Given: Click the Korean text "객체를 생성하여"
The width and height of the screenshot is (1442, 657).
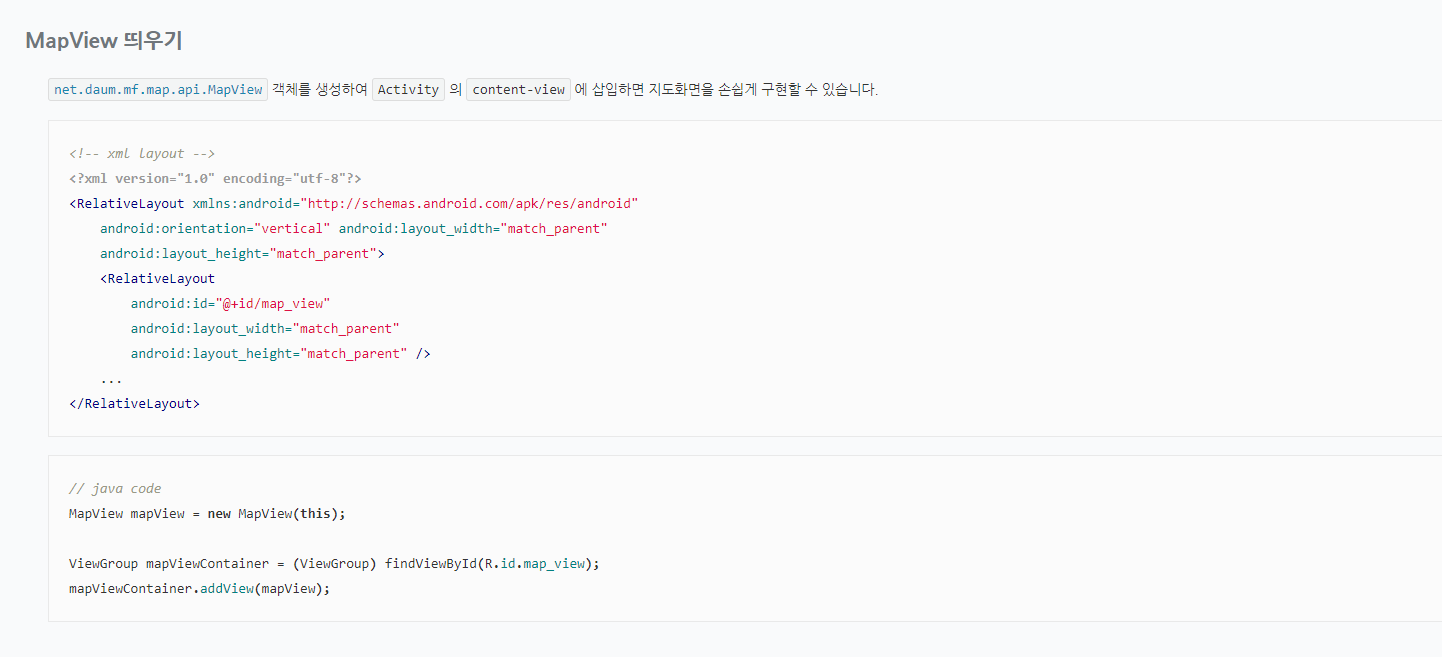Looking at the screenshot, I should pyautogui.click(x=320, y=89).
